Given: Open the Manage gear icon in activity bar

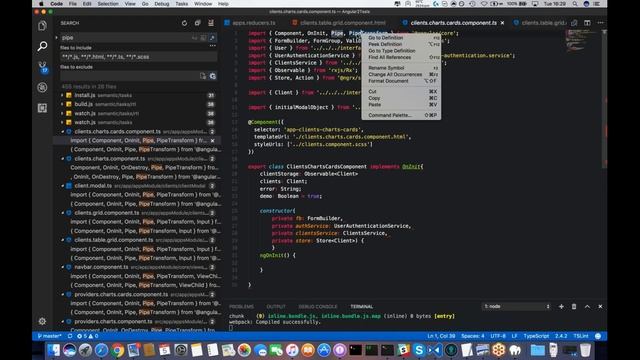Looking at the screenshot, I should click(x=42, y=321).
